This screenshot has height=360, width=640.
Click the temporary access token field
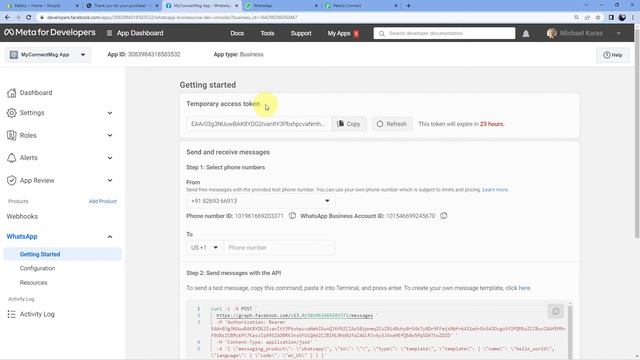(x=259, y=124)
